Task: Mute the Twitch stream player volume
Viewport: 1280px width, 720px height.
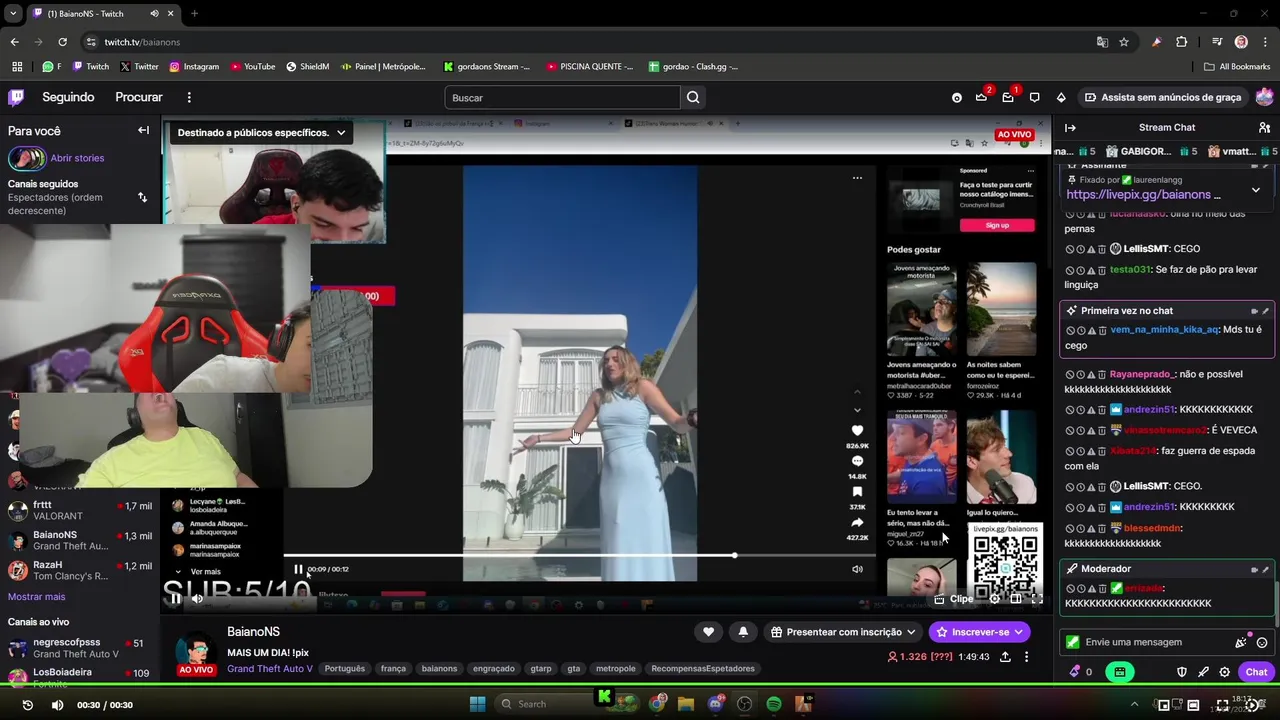Action: [x=197, y=599]
